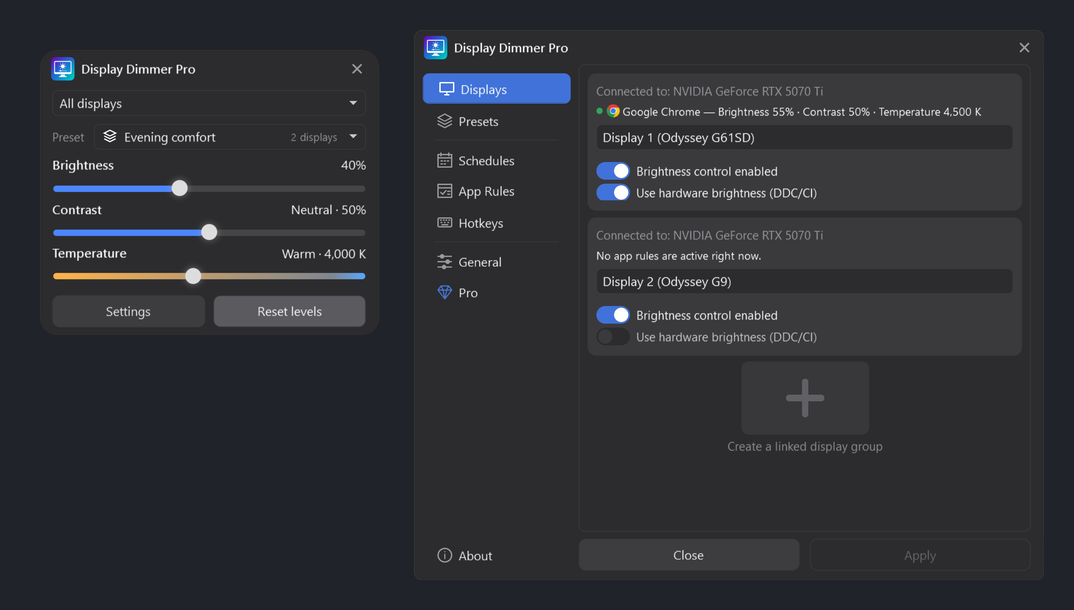1074x610 pixels.
Task: Click the plus icon to add display group
Action: (x=805, y=398)
